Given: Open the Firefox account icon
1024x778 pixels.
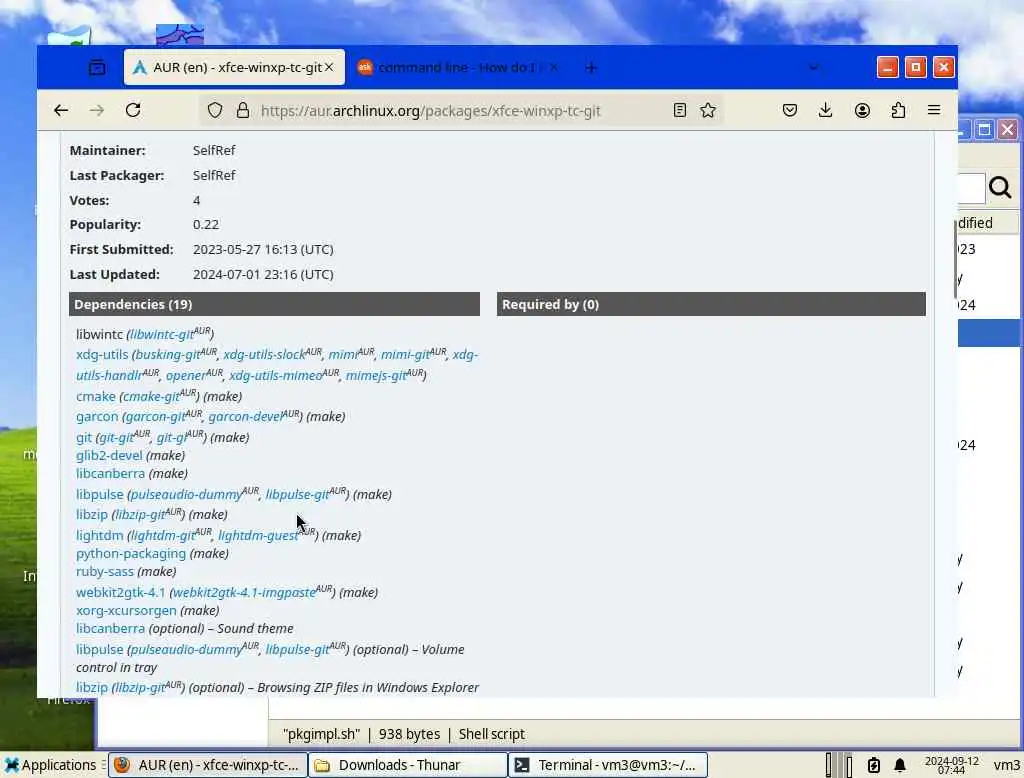Looking at the screenshot, I should pyautogui.click(x=862, y=110).
